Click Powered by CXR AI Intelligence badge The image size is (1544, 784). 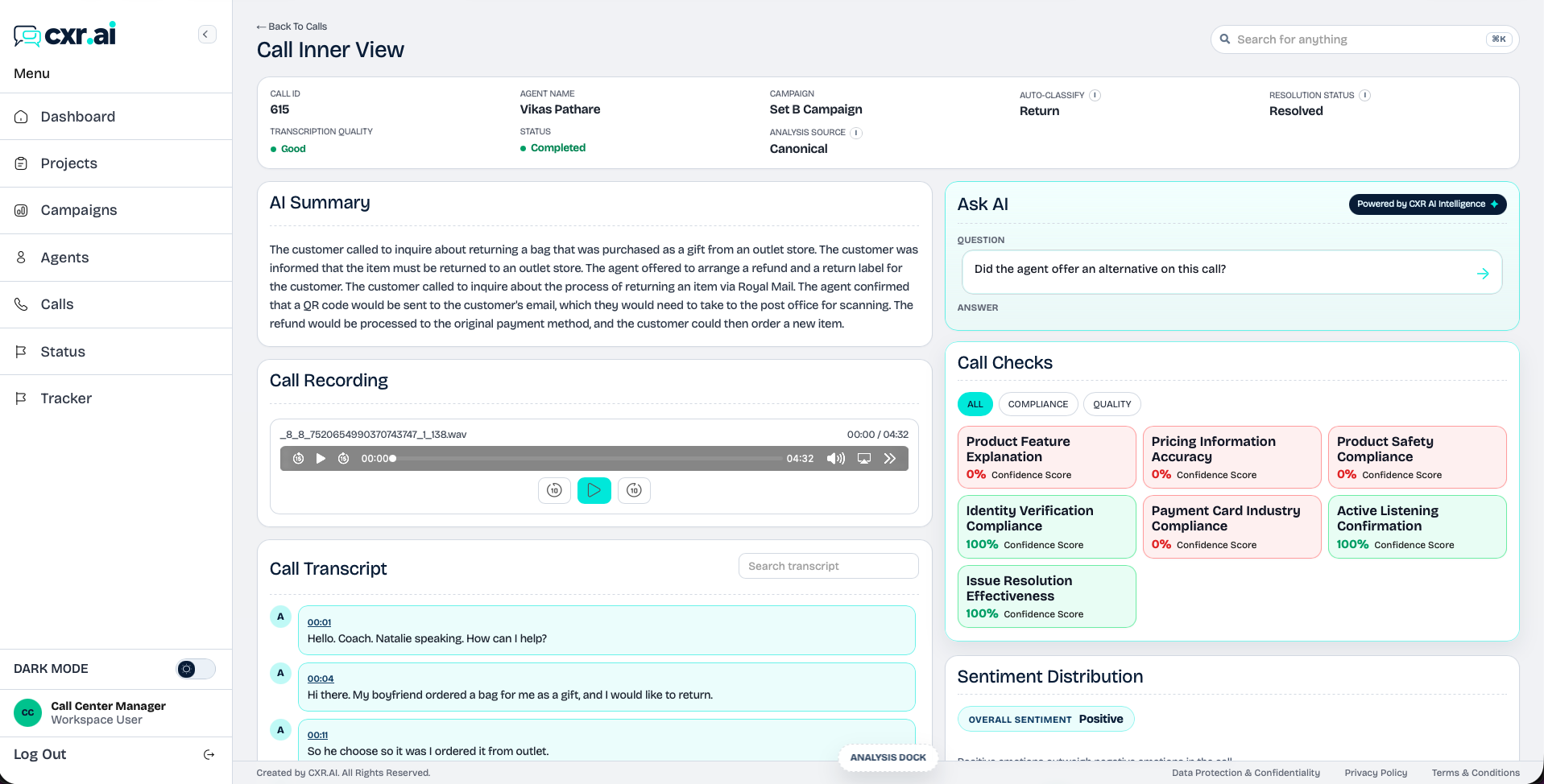1427,204
